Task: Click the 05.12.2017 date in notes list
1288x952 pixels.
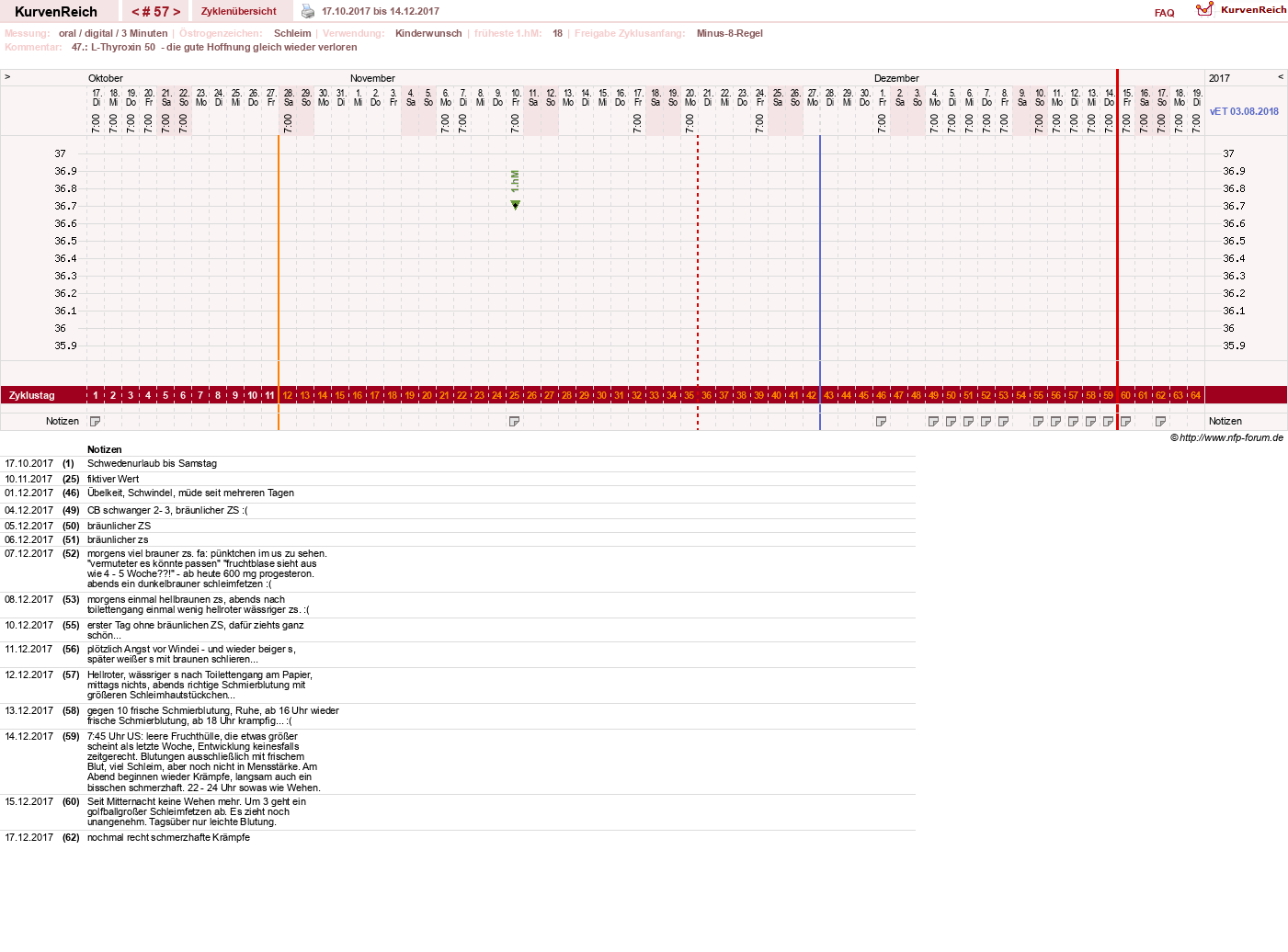Action: 29,526
